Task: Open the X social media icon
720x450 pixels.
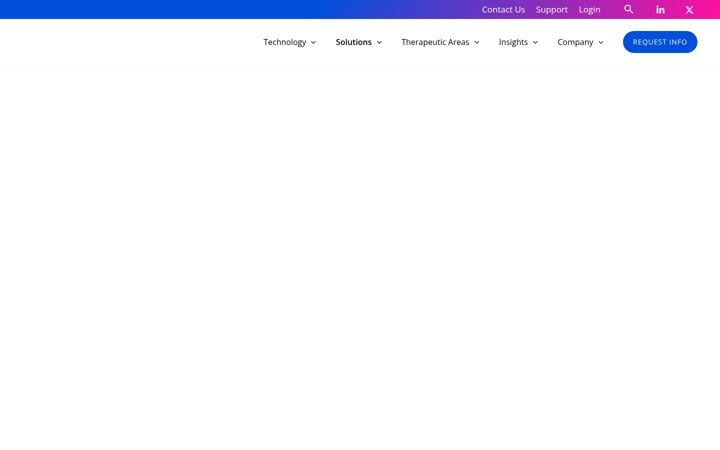Action: [x=689, y=10]
